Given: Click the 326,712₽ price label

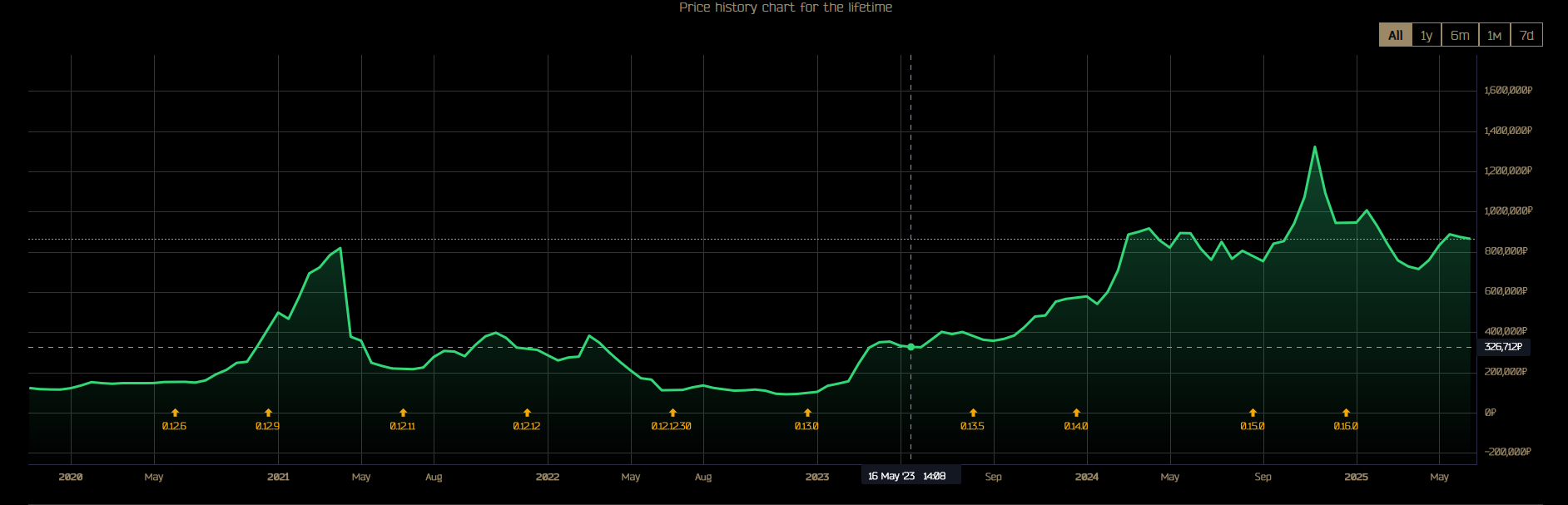Looking at the screenshot, I should [1503, 347].
